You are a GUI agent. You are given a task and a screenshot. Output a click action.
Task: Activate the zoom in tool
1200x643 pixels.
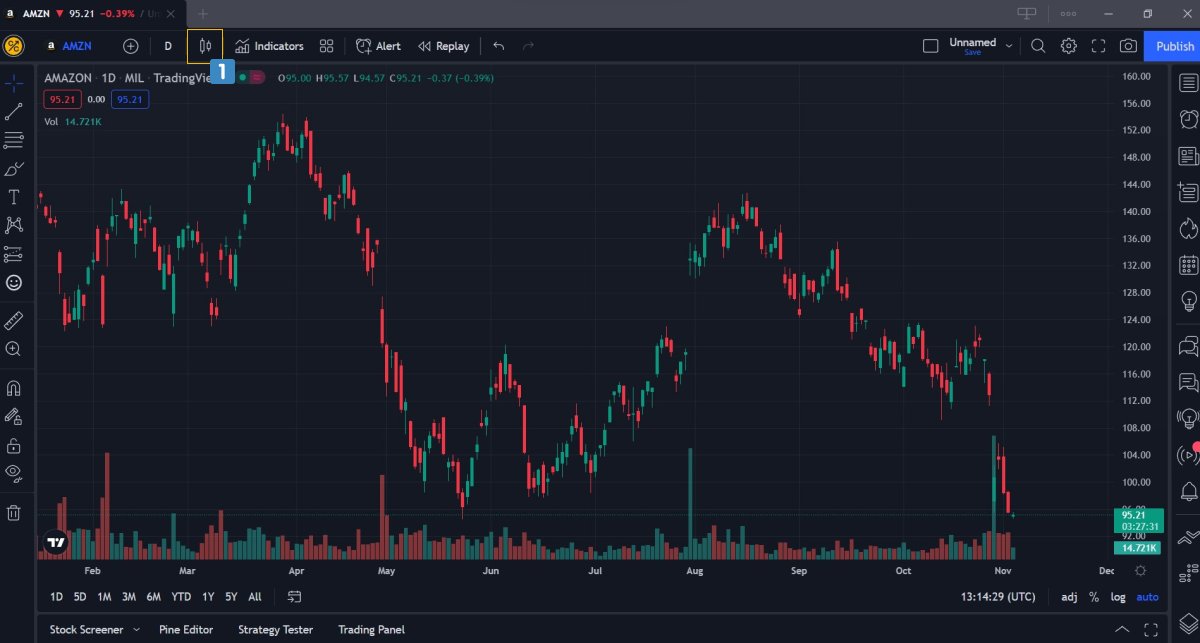click(x=14, y=349)
